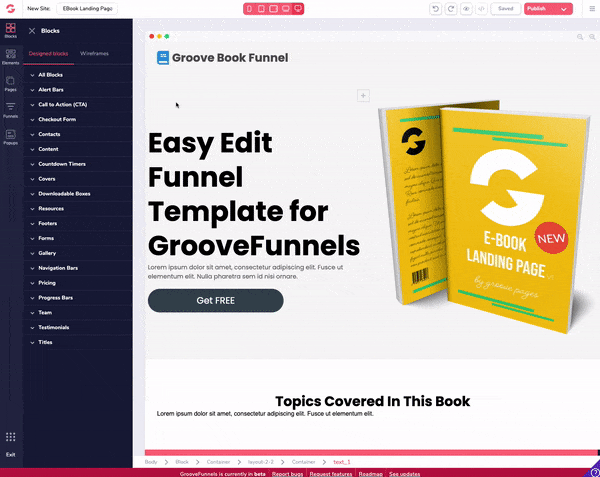Select mobile portrait device view
The image size is (600, 477).
249,8
